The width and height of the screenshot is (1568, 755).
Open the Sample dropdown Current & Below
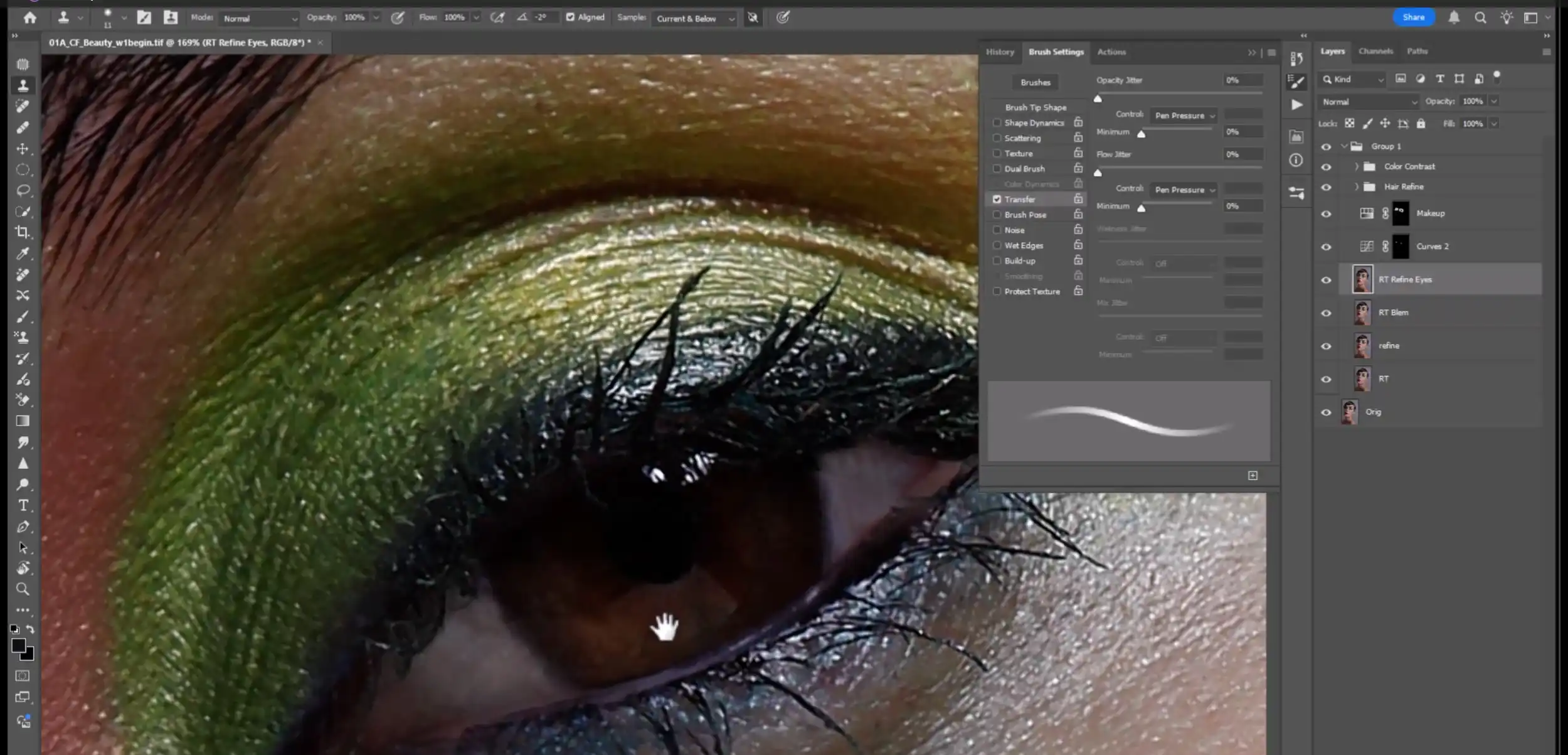point(694,18)
